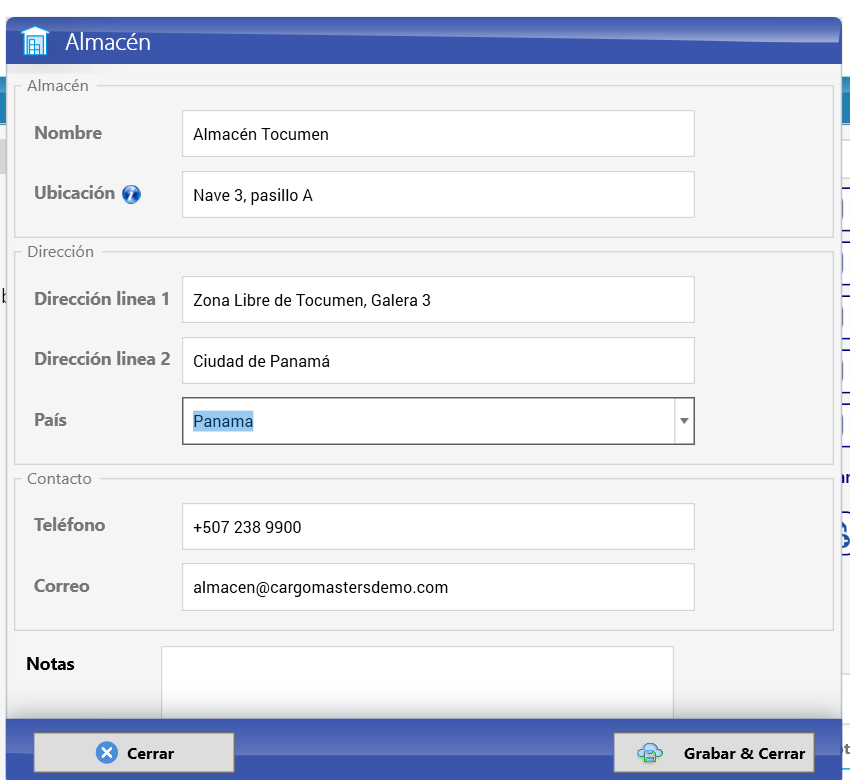This screenshot has height=780, width=850.
Task: Click the info icon next to Ubicación
Action: coord(131,194)
